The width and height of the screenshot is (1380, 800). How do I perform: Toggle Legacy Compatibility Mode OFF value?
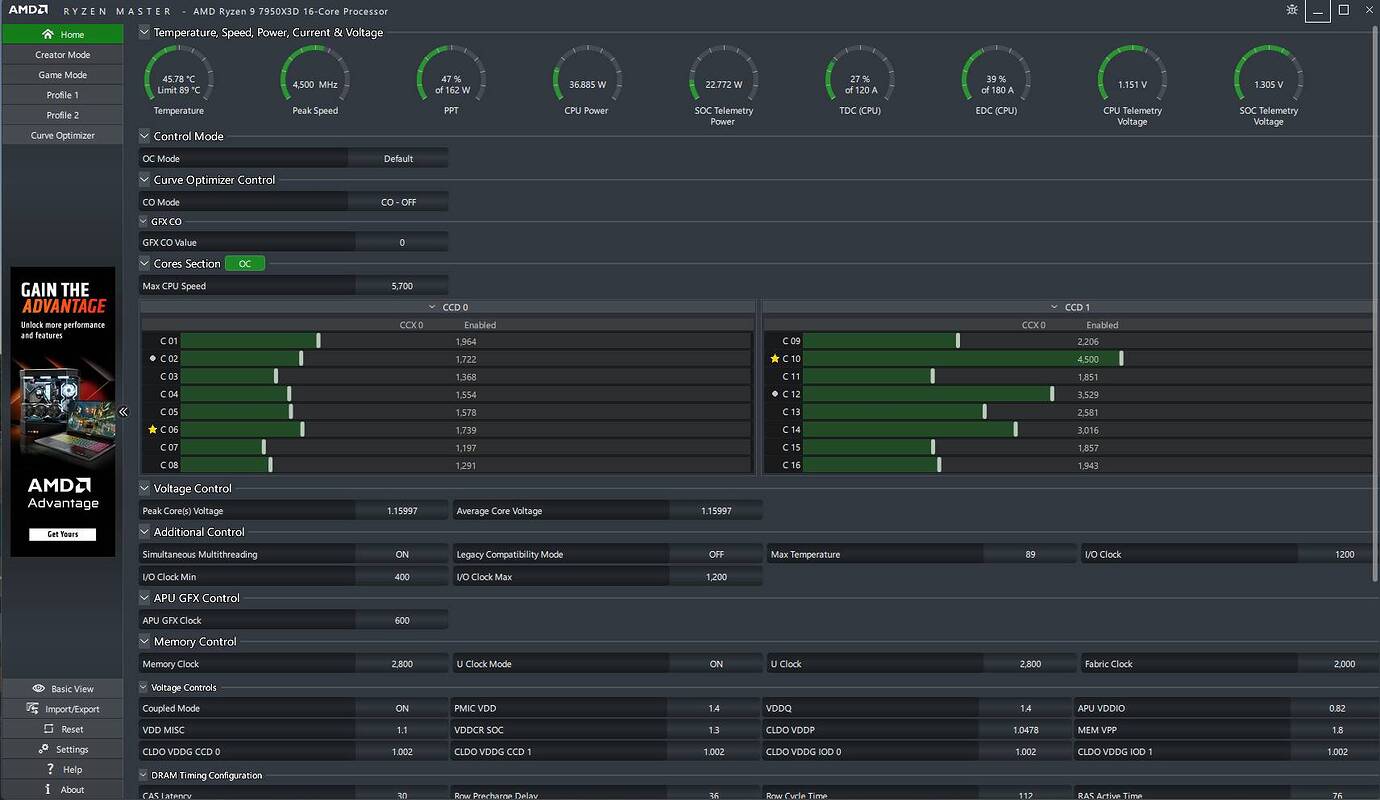[x=716, y=554]
